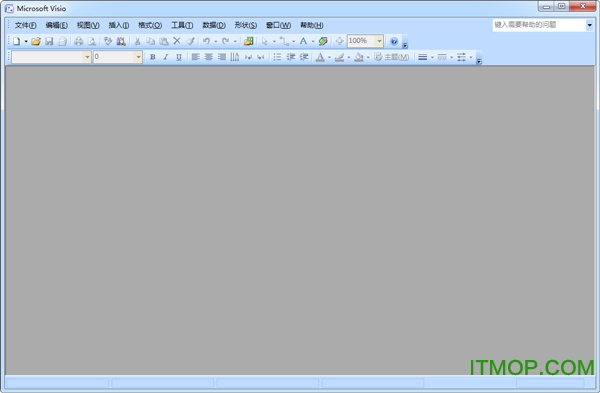600x393 pixels.
Task: Redo the action with the Redo arrow
Action: 226,41
